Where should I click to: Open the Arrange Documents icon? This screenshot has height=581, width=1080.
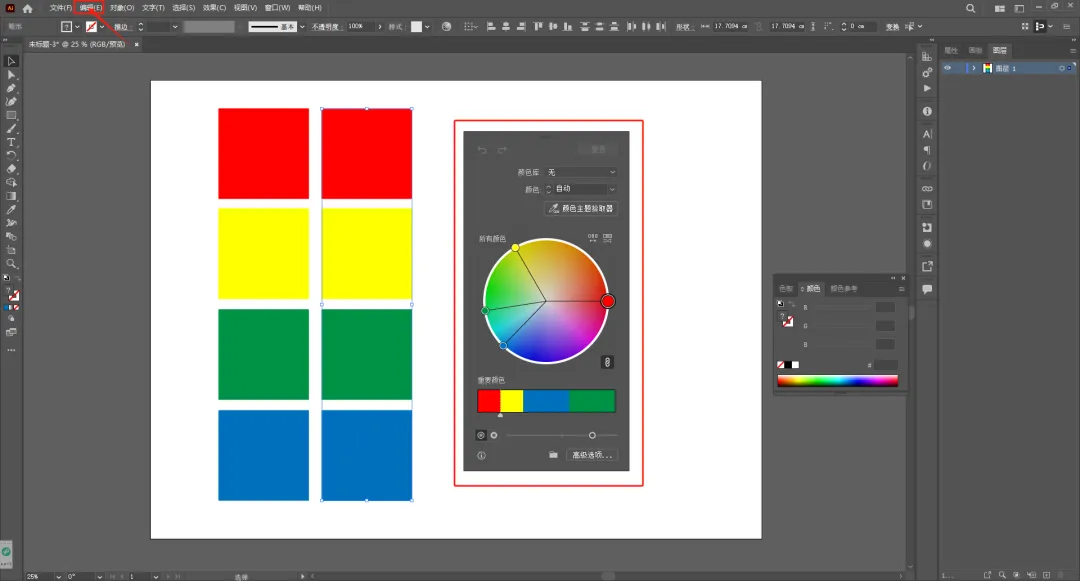(x=999, y=8)
